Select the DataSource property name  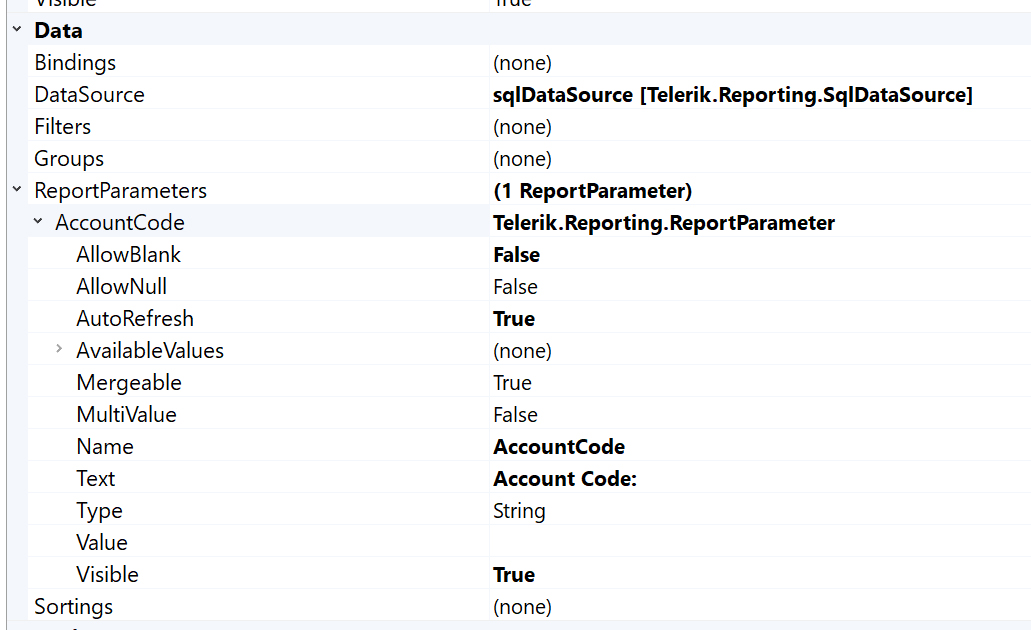pos(89,95)
